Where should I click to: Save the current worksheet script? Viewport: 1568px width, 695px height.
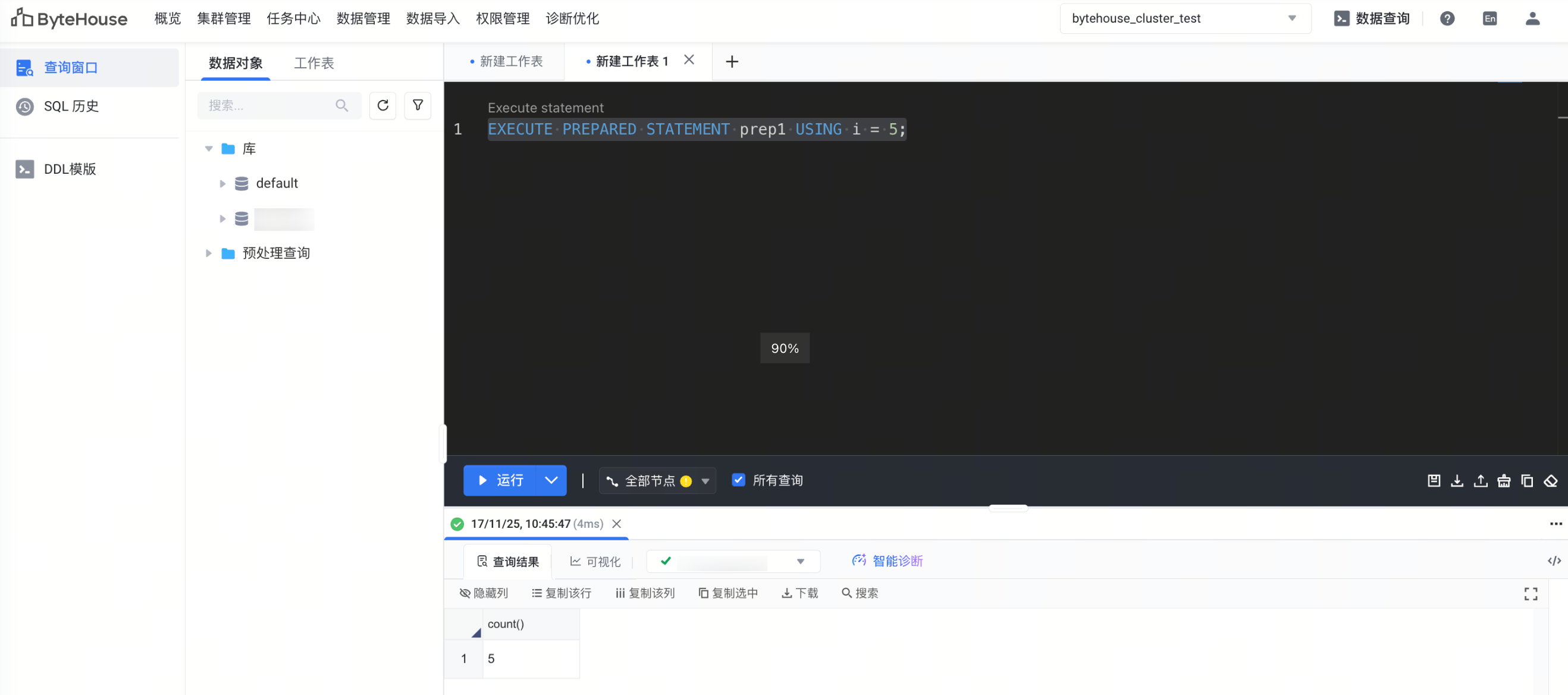click(x=1434, y=481)
